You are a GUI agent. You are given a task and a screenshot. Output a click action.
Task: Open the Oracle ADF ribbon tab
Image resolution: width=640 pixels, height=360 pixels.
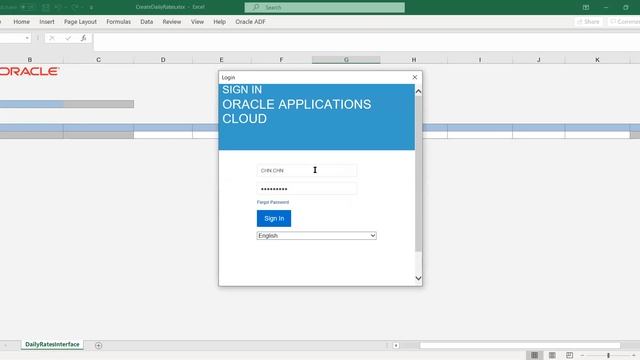click(250, 22)
